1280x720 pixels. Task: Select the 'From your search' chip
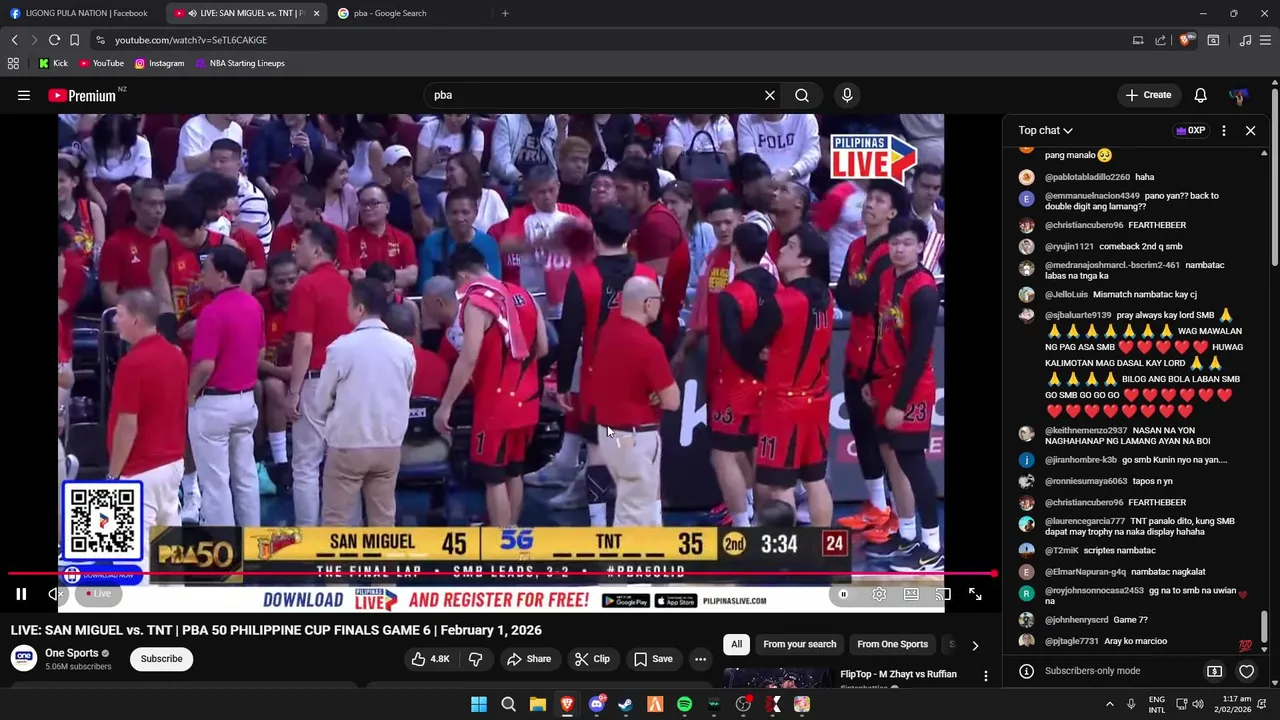[x=799, y=644]
